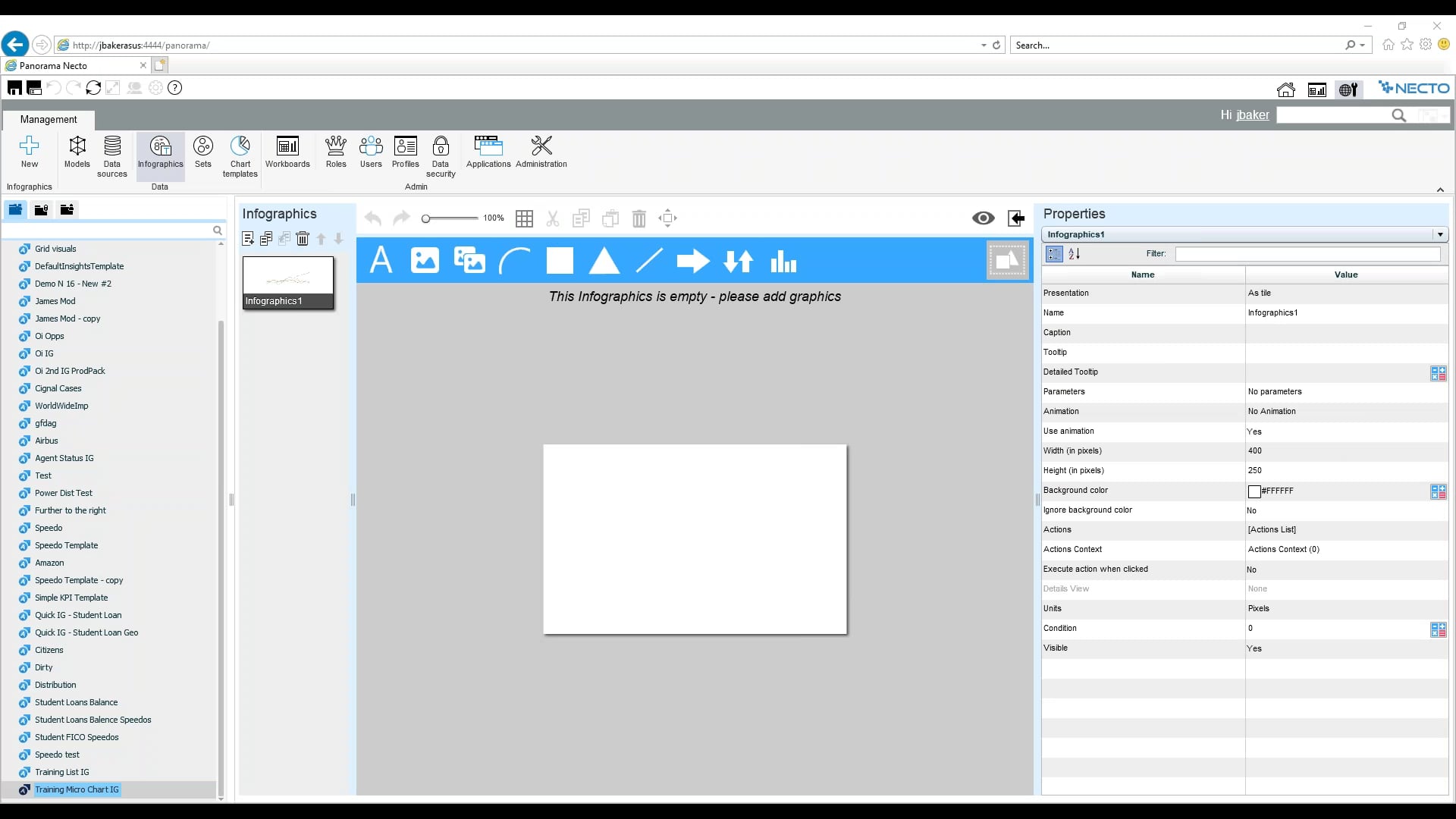Open Detailed Tooltip editor button

click(1438, 372)
